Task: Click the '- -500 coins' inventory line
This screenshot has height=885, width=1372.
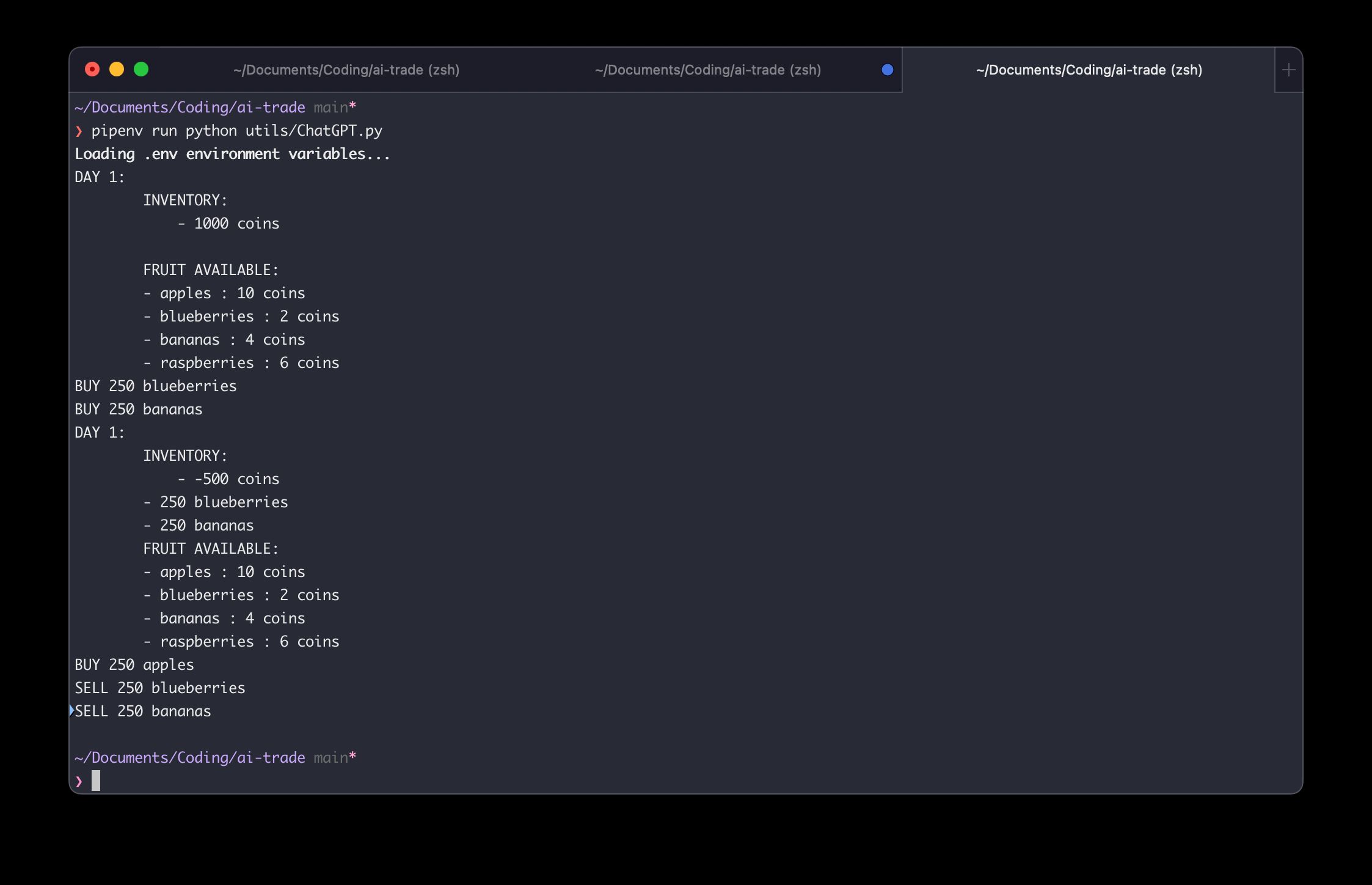Action: pos(228,479)
